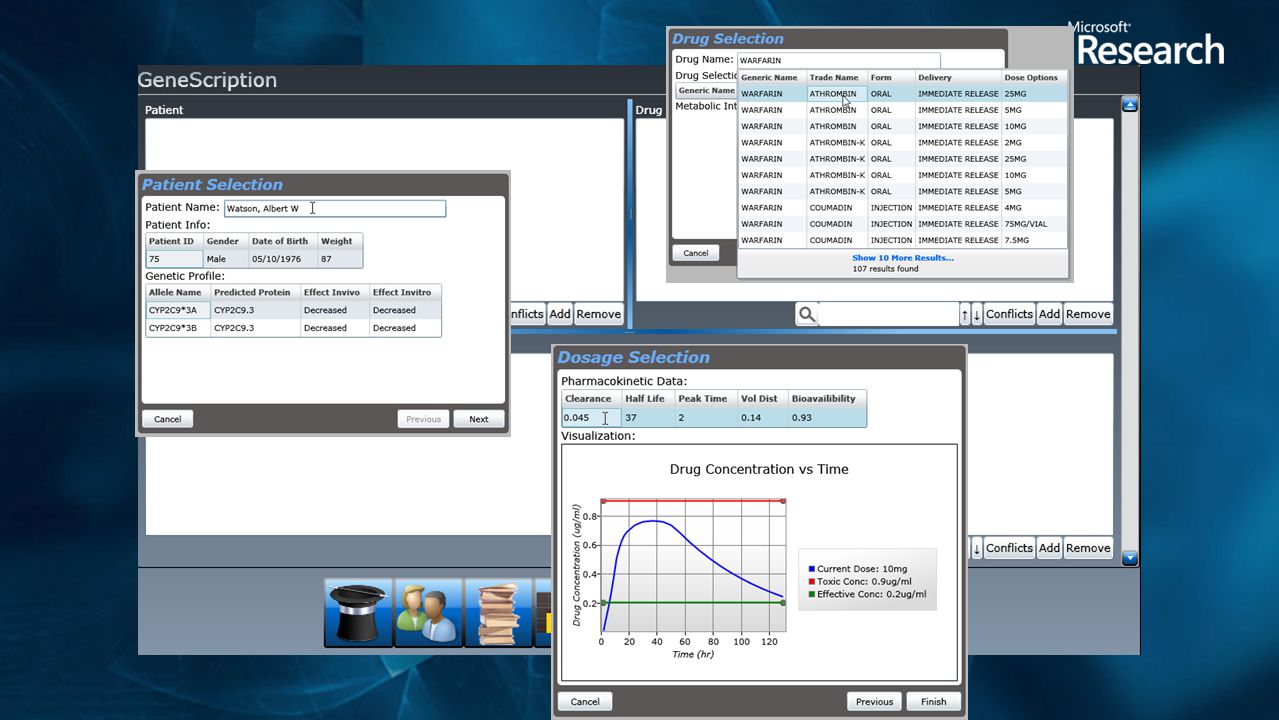Click the Bioavailibility value 0.93

click(827, 417)
